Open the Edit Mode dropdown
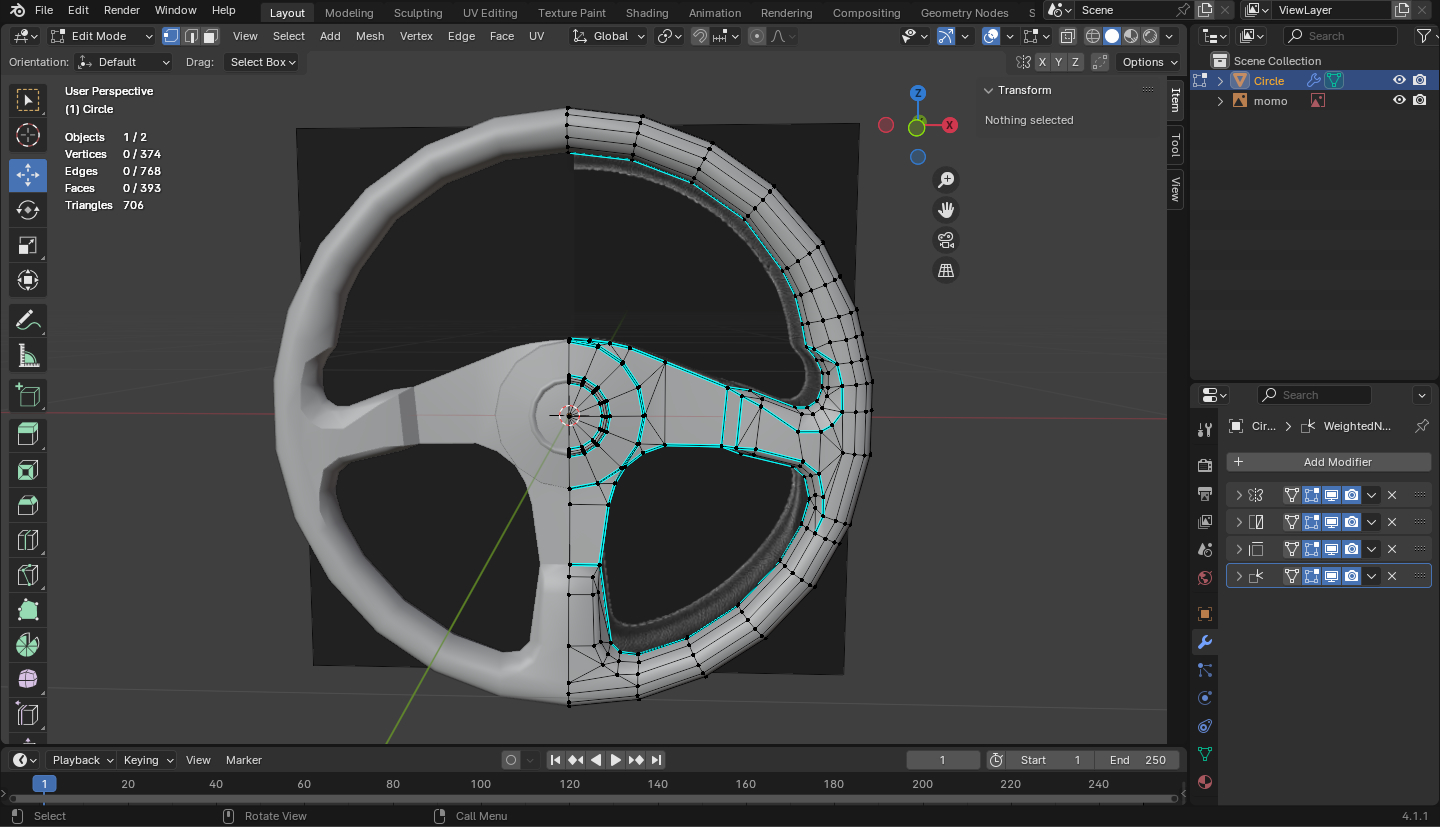The height and width of the screenshot is (827, 1440). coord(101,36)
